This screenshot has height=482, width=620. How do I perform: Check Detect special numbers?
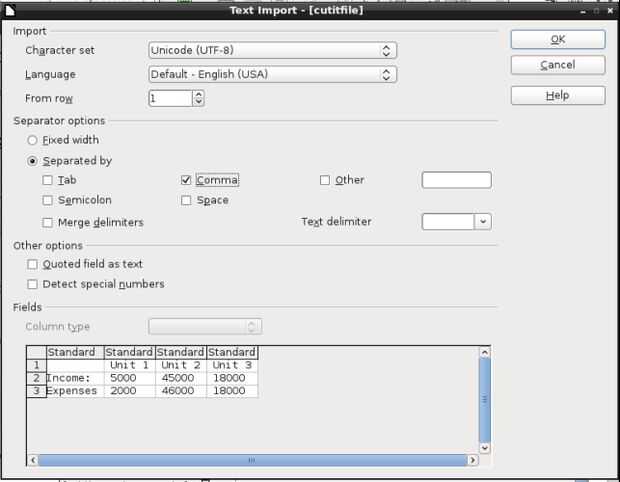tap(32, 284)
